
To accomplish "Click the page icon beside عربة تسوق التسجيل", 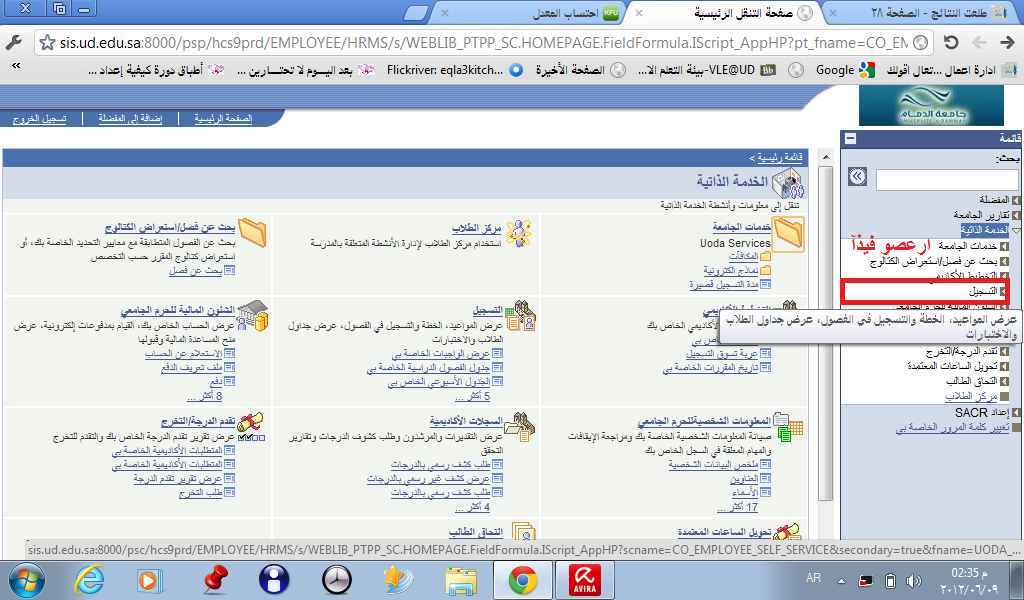I will click(765, 353).
